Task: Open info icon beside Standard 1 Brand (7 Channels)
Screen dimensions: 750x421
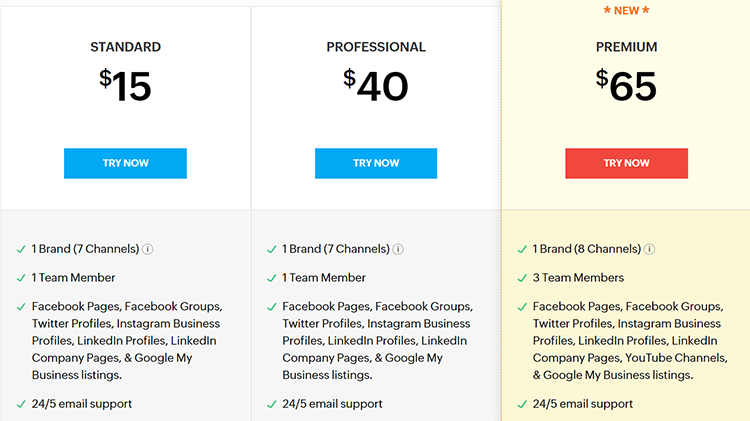Action: pyautogui.click(x=147, y=249)
